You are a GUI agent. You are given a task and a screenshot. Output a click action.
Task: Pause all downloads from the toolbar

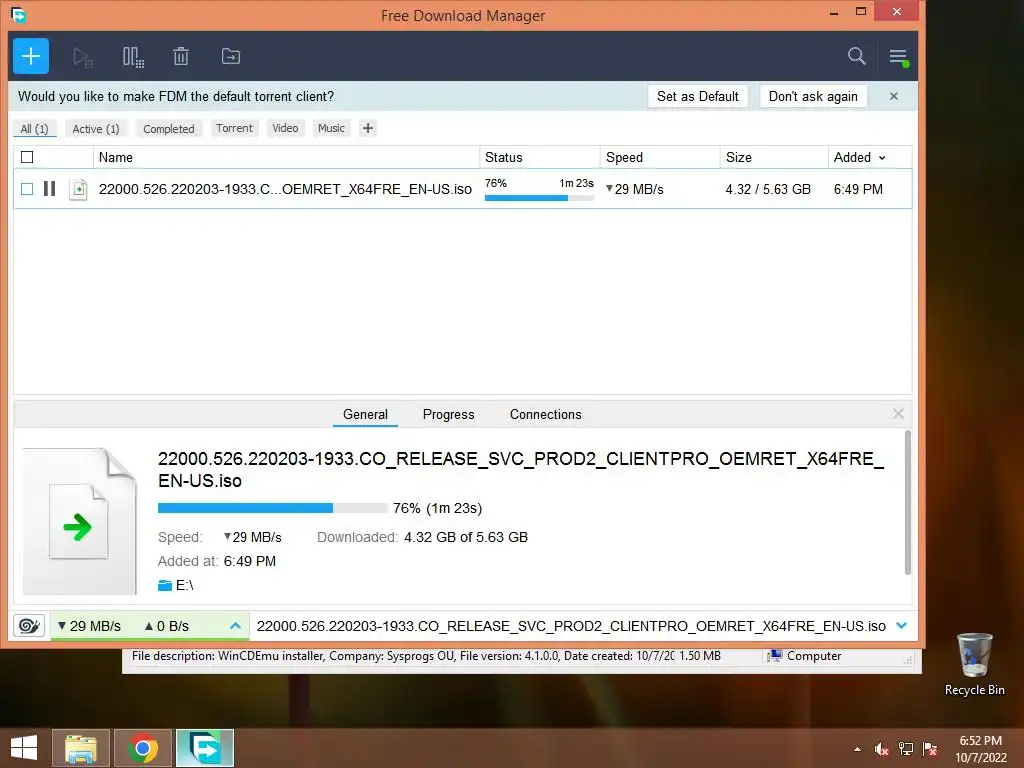133,57
